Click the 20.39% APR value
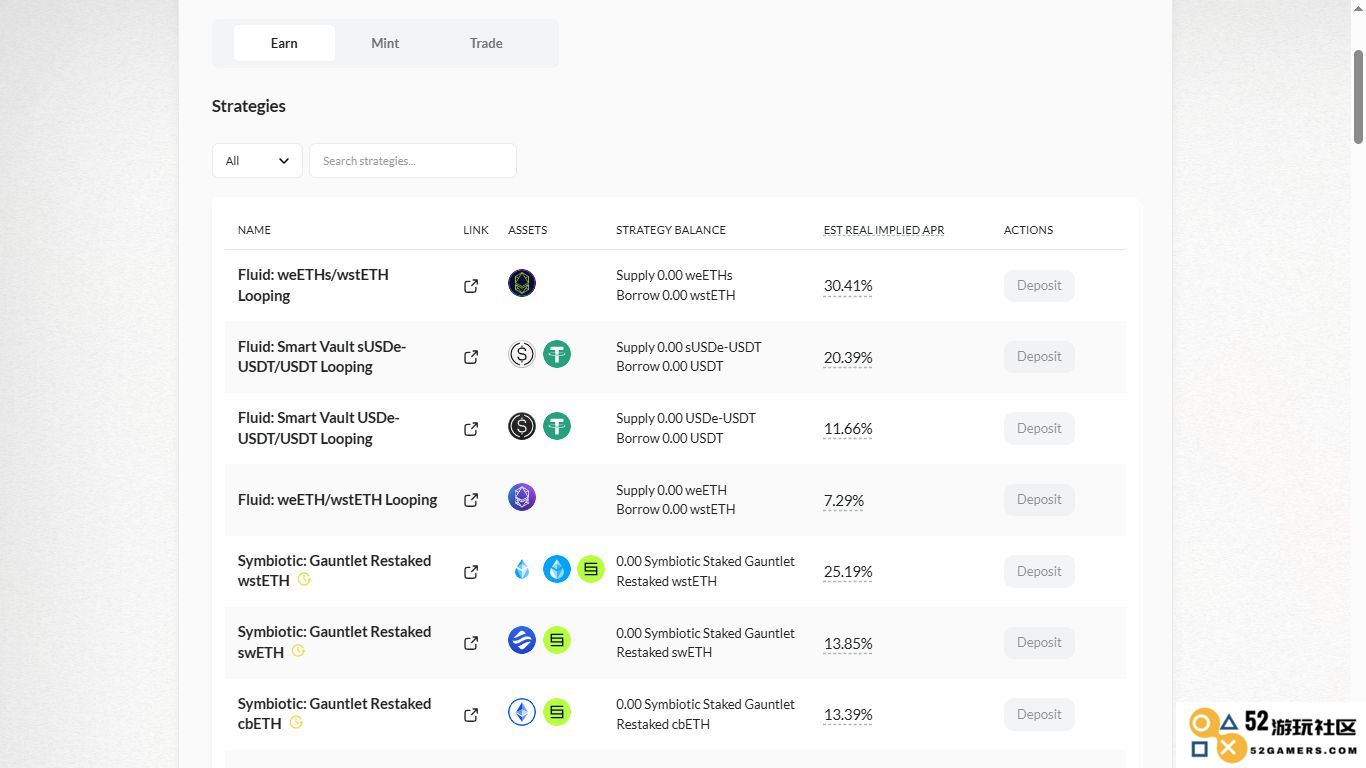This screenshot has width=1366, height=768. coord(848,357)
